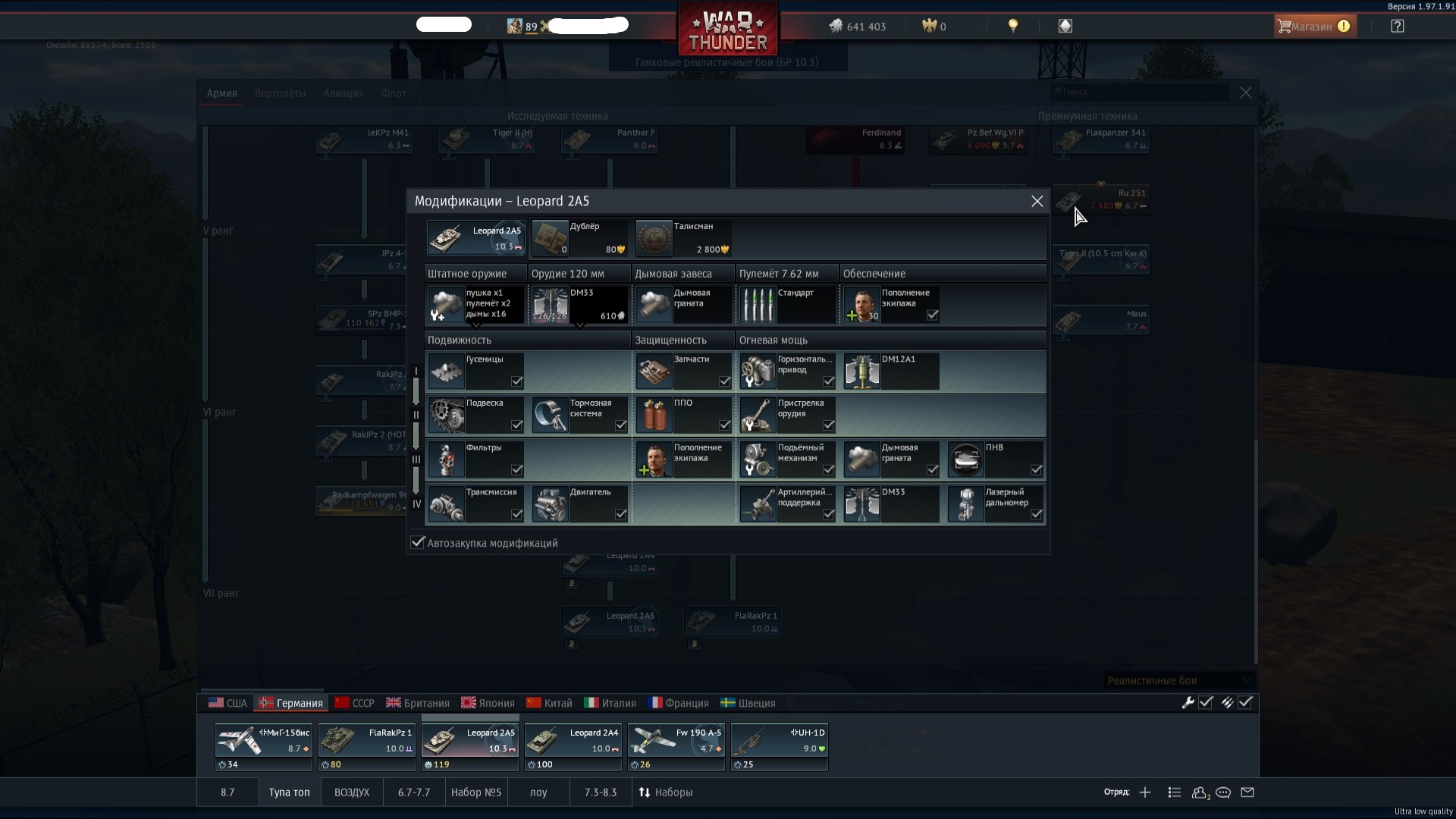Select the Fw 190 A-5 crew slot
This screenshot has height=819, width=1456.
tap(676, 746)
